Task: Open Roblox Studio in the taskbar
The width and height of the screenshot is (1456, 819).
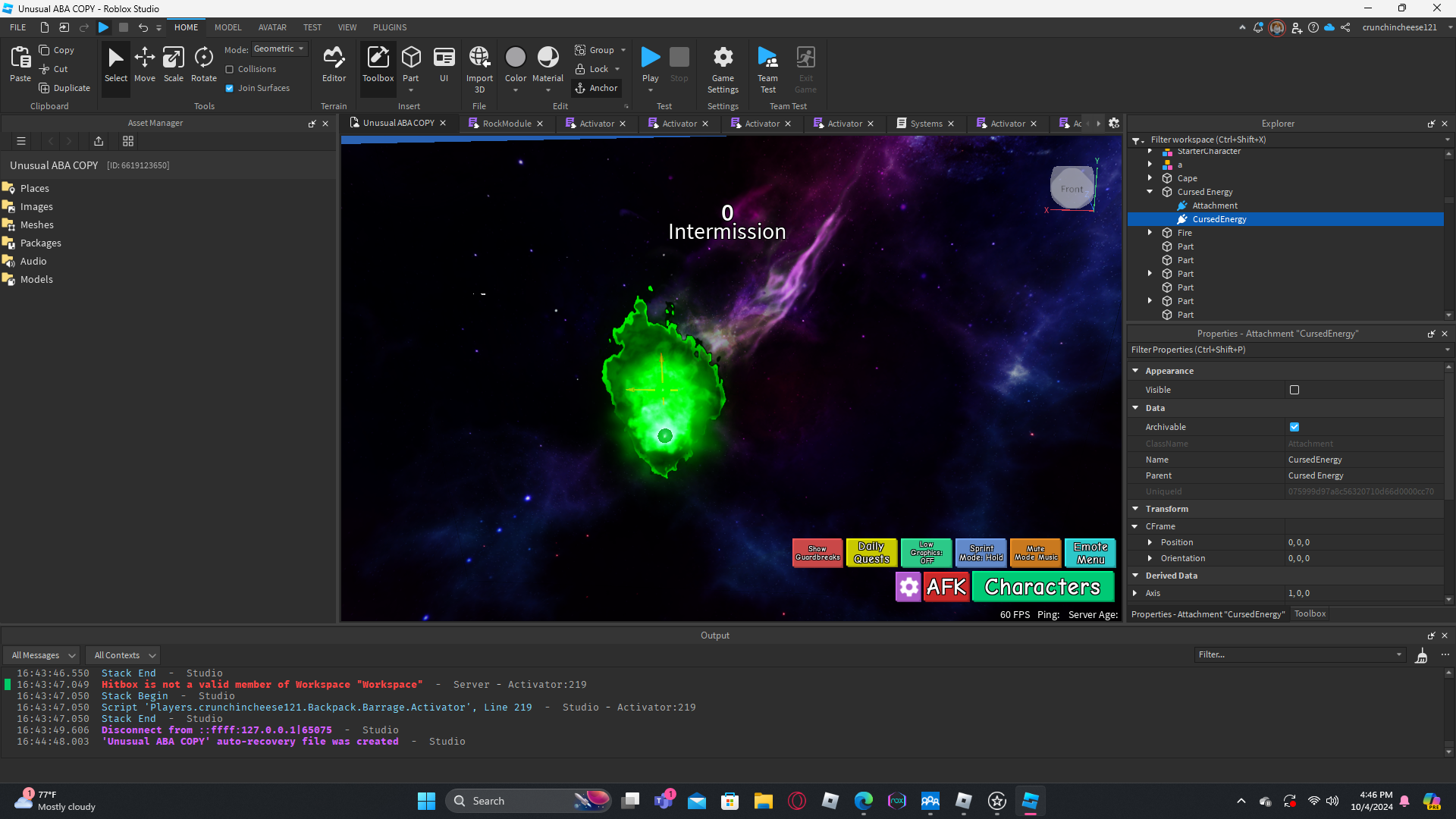Action: tap(1030, 801)
